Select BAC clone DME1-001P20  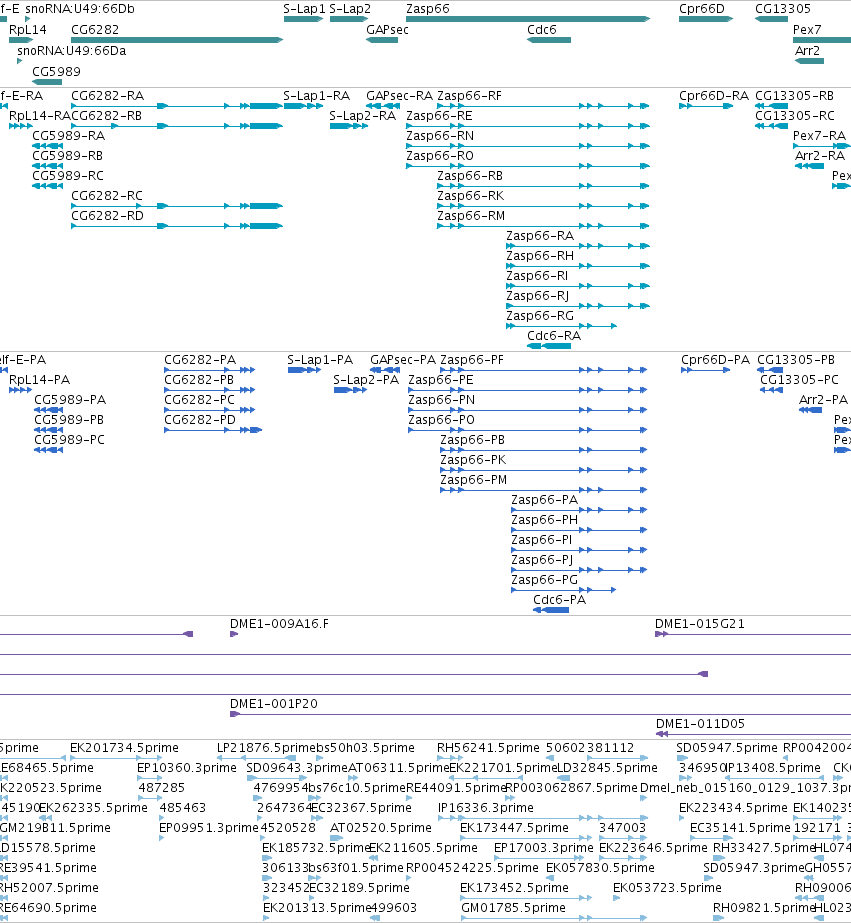click(x=540, y=714)
